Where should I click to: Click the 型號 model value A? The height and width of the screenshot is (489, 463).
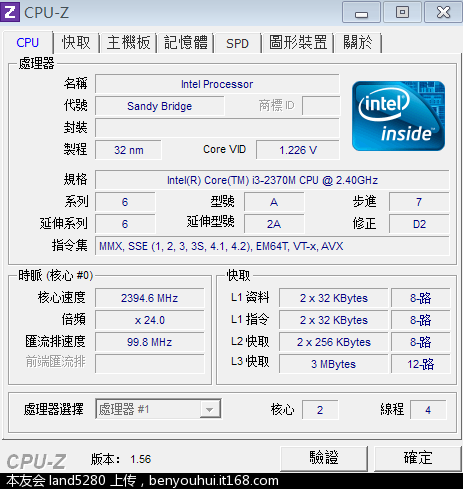[274, 202]
